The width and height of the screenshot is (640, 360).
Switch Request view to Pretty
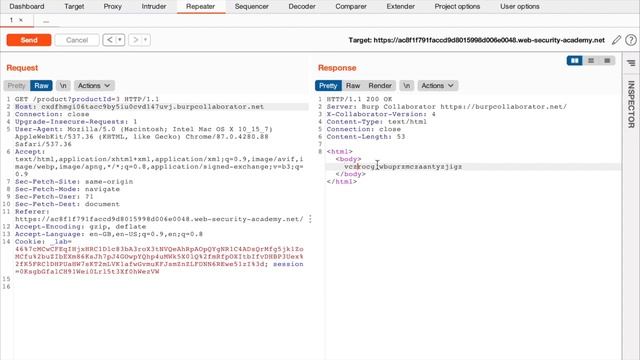(x=16, y=86)
